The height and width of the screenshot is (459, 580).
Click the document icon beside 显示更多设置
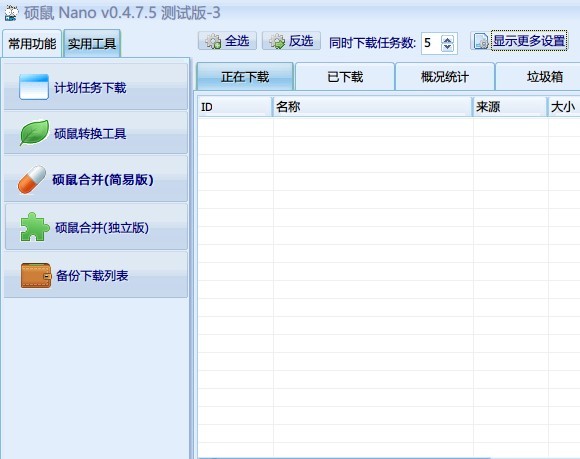481,41
